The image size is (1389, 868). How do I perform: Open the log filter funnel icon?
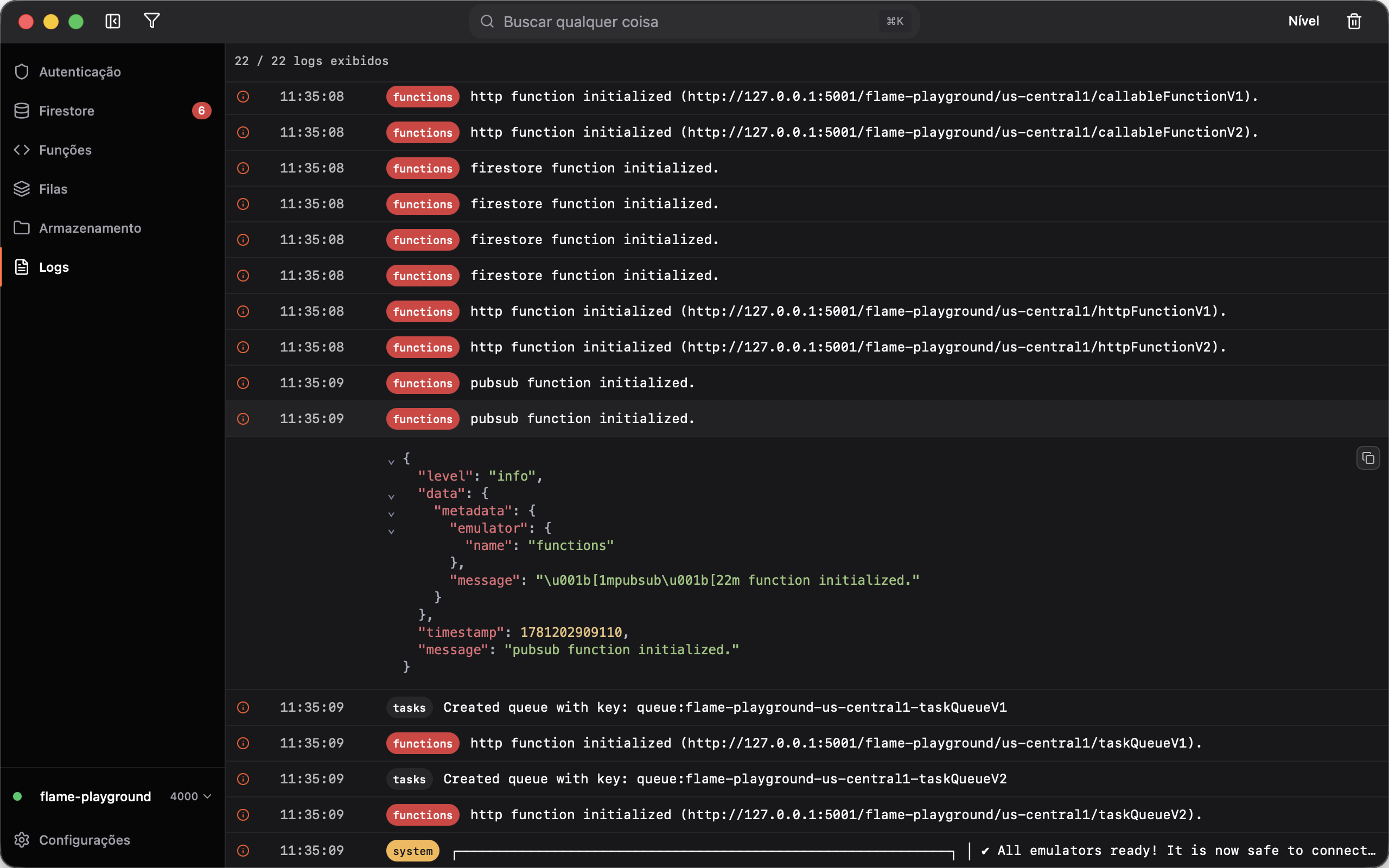151,21
